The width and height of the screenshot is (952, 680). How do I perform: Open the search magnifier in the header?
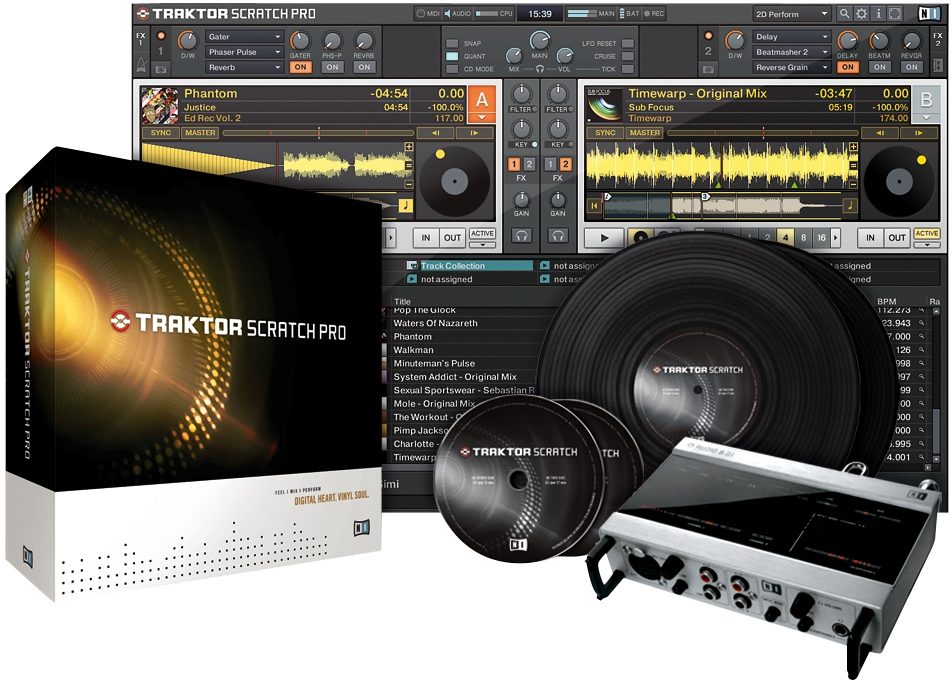click(x=844, y=13)
